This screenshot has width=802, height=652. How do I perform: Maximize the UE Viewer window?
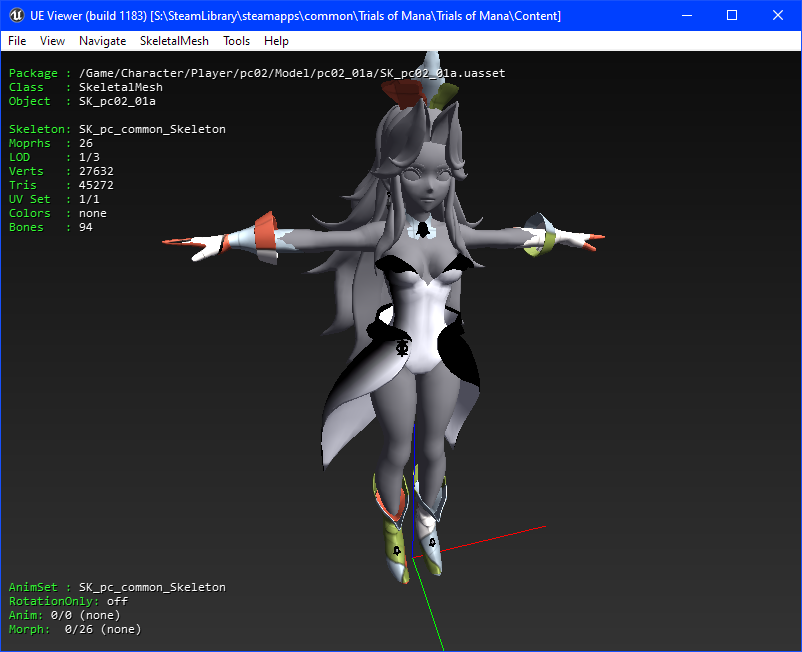tap(732, 15)
